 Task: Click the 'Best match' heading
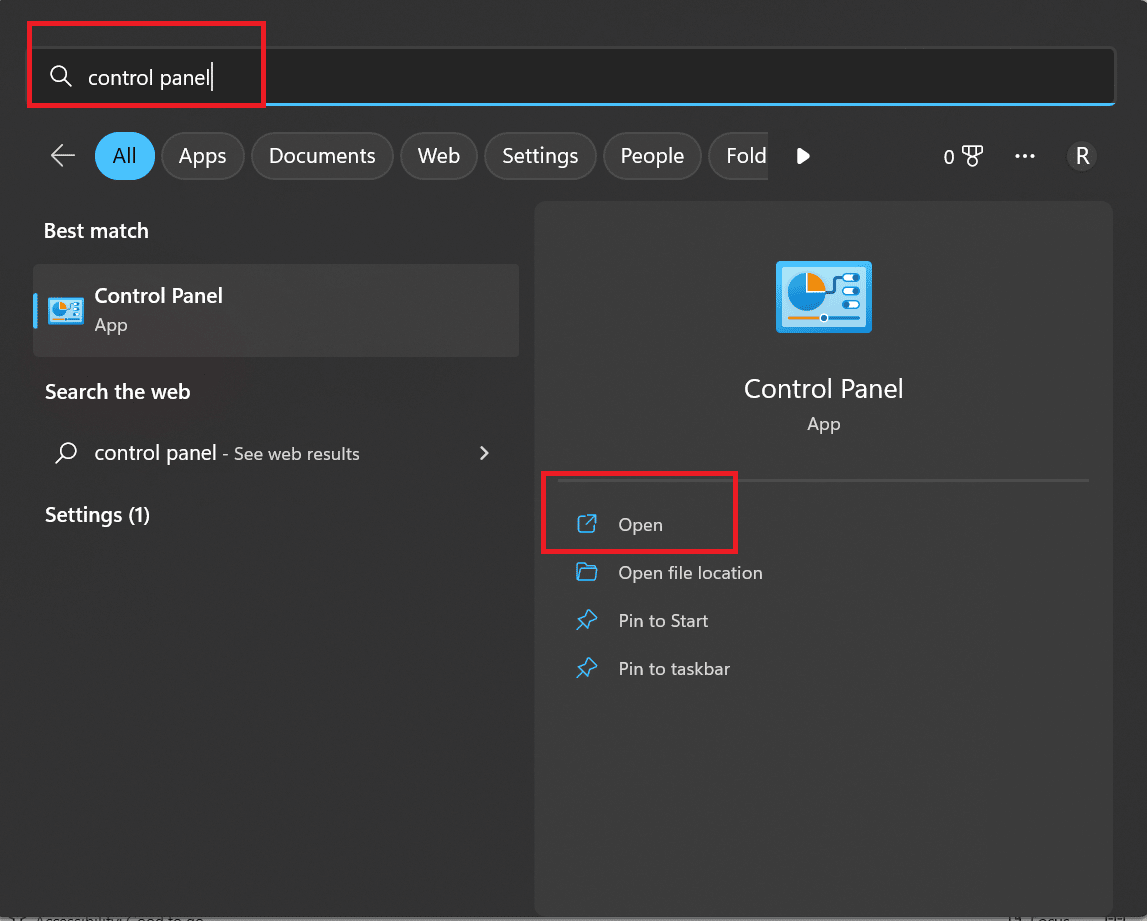click(96, 230)
